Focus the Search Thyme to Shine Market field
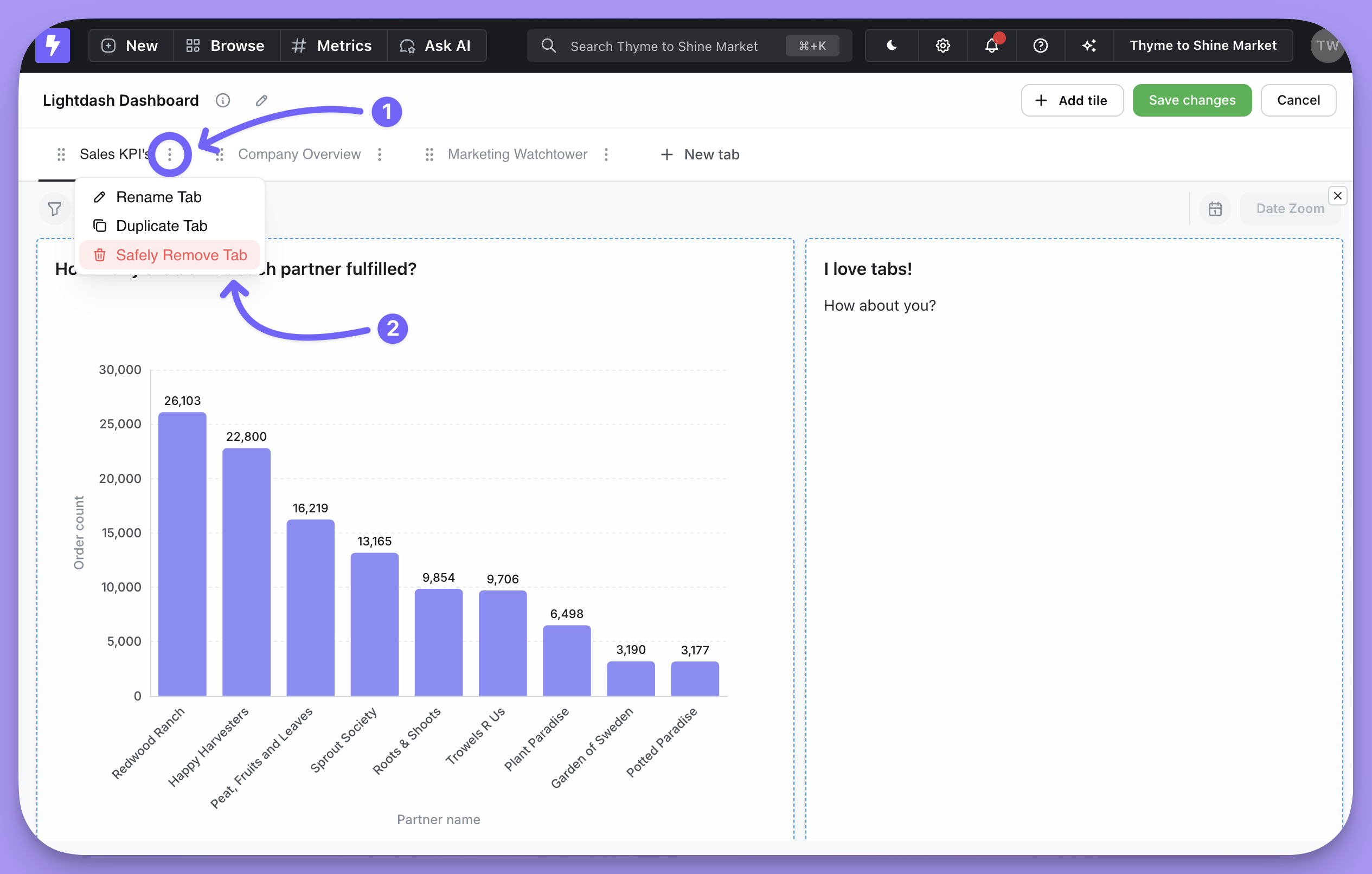 (664, 46)
